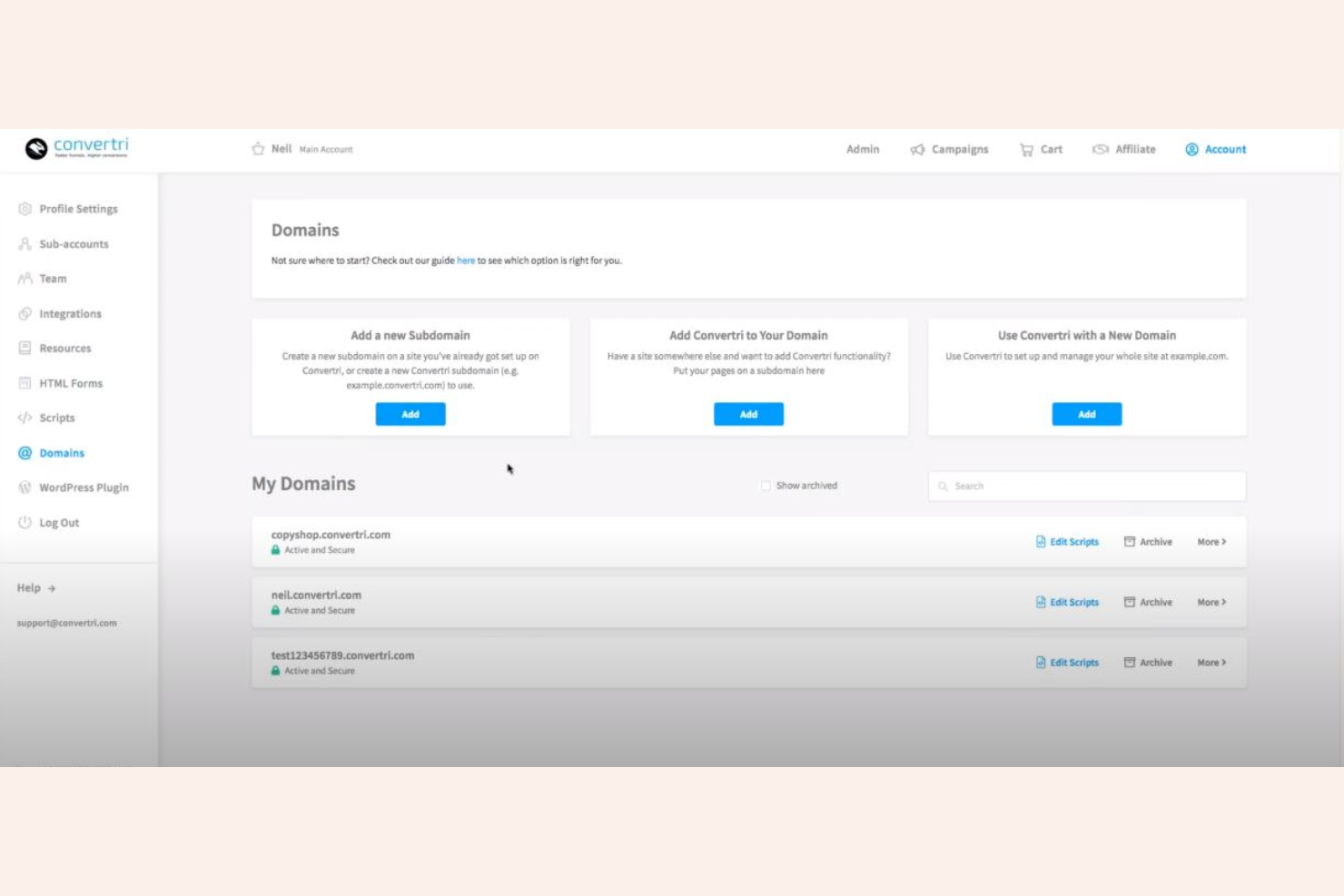The height and width of the screenshot is (896, 1344).
Task: Click Edit Scripts icon for test123456789.convertri.com
Action: (x=1041, y=663)
